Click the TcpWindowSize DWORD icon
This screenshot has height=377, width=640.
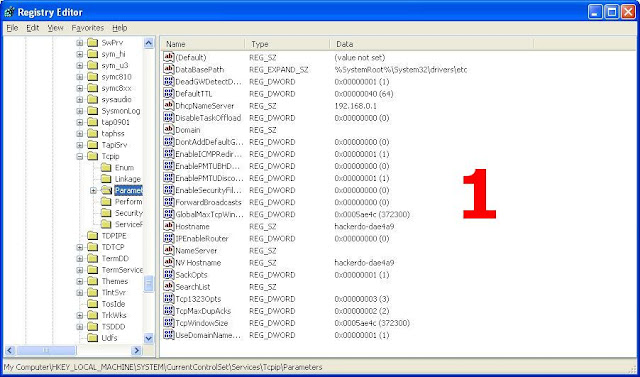[169, 323]
